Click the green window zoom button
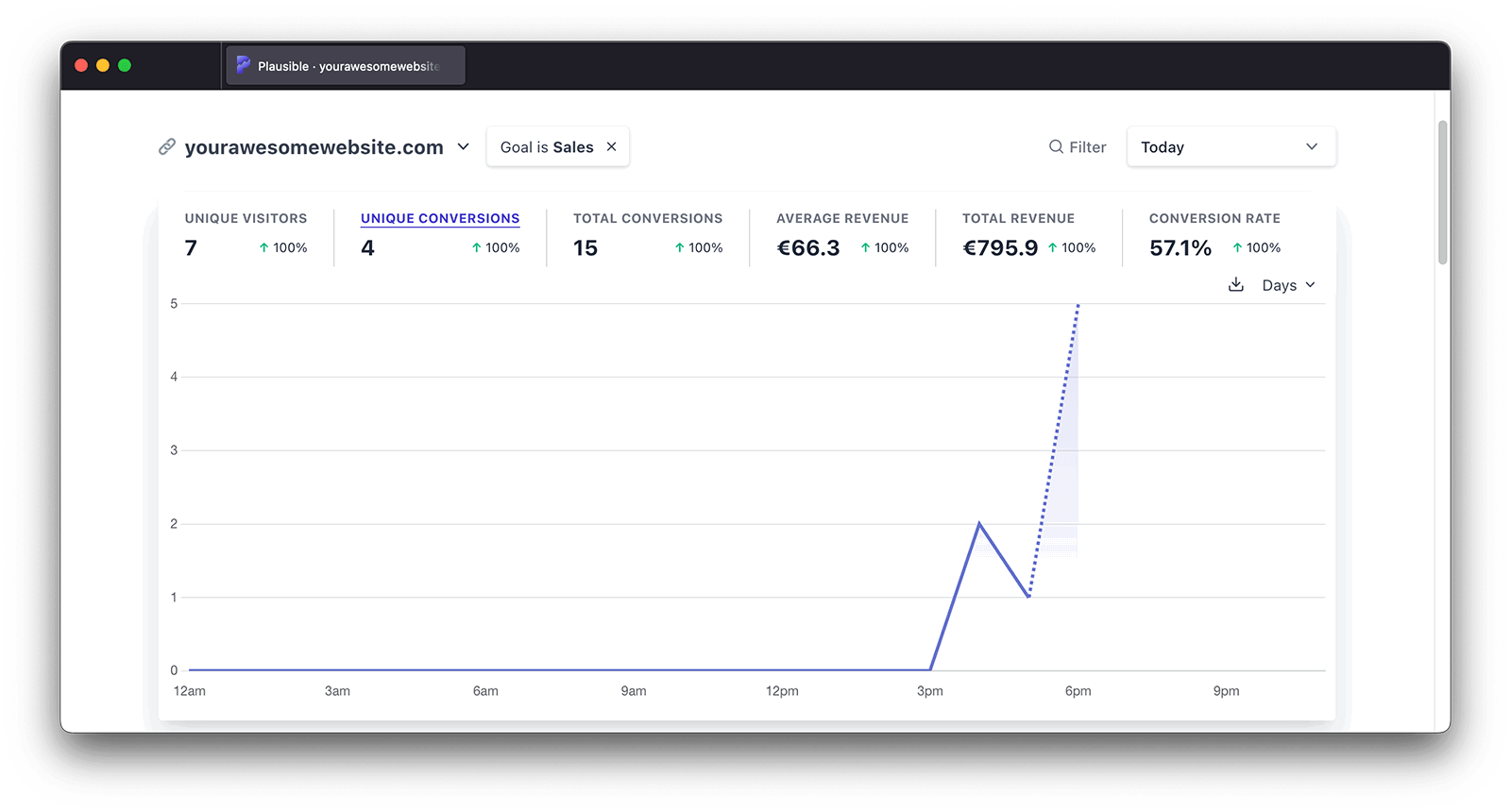Image resolution: width=1511 pixels, height=812 pixels. (125, 65)
